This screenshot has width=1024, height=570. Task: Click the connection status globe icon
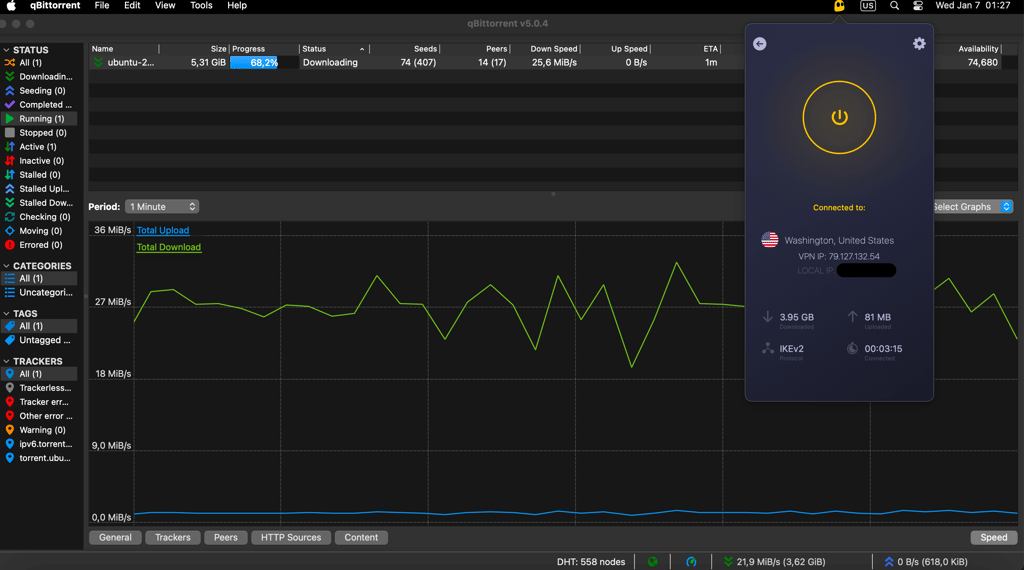coord(652,562)
